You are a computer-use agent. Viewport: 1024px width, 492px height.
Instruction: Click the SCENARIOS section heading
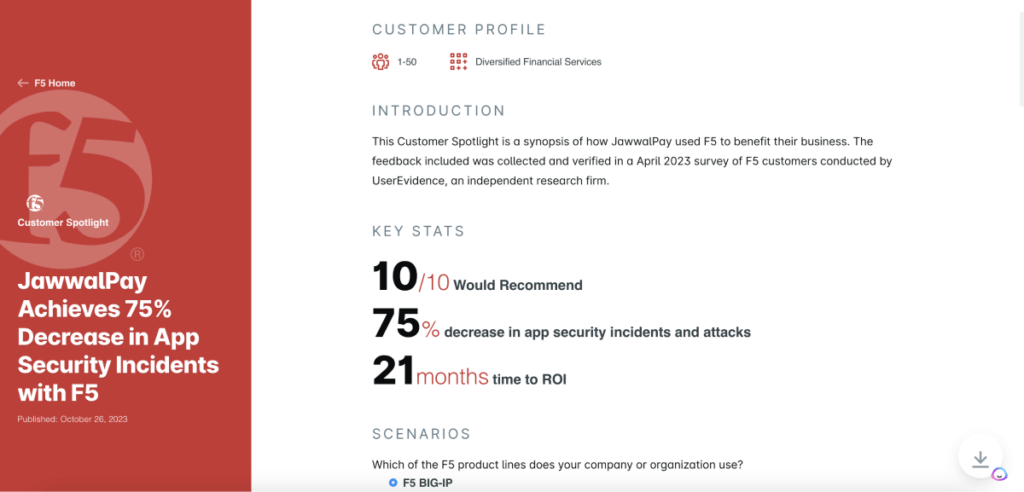[x=421, y=435]
